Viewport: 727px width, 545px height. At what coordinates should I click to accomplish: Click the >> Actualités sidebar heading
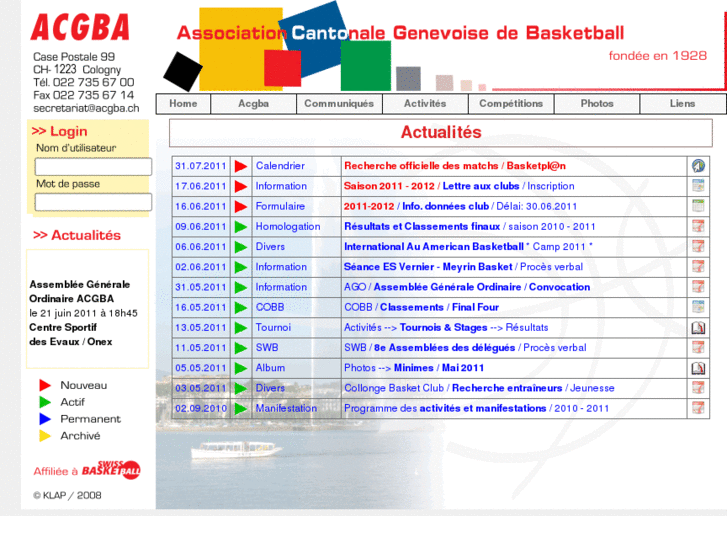click(x=77, y=235)
